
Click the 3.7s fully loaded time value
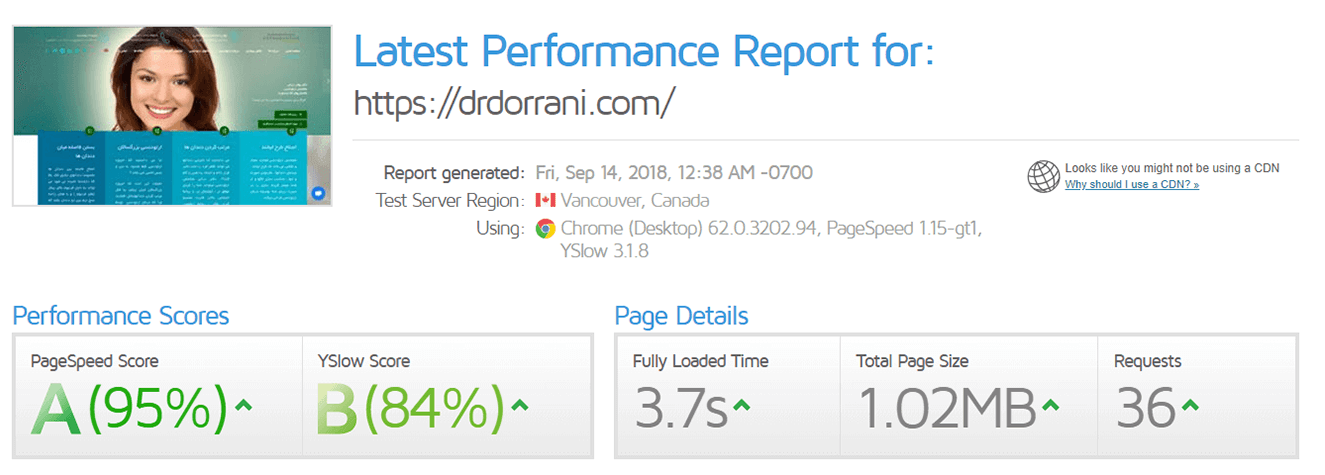[x=680, y=408]
